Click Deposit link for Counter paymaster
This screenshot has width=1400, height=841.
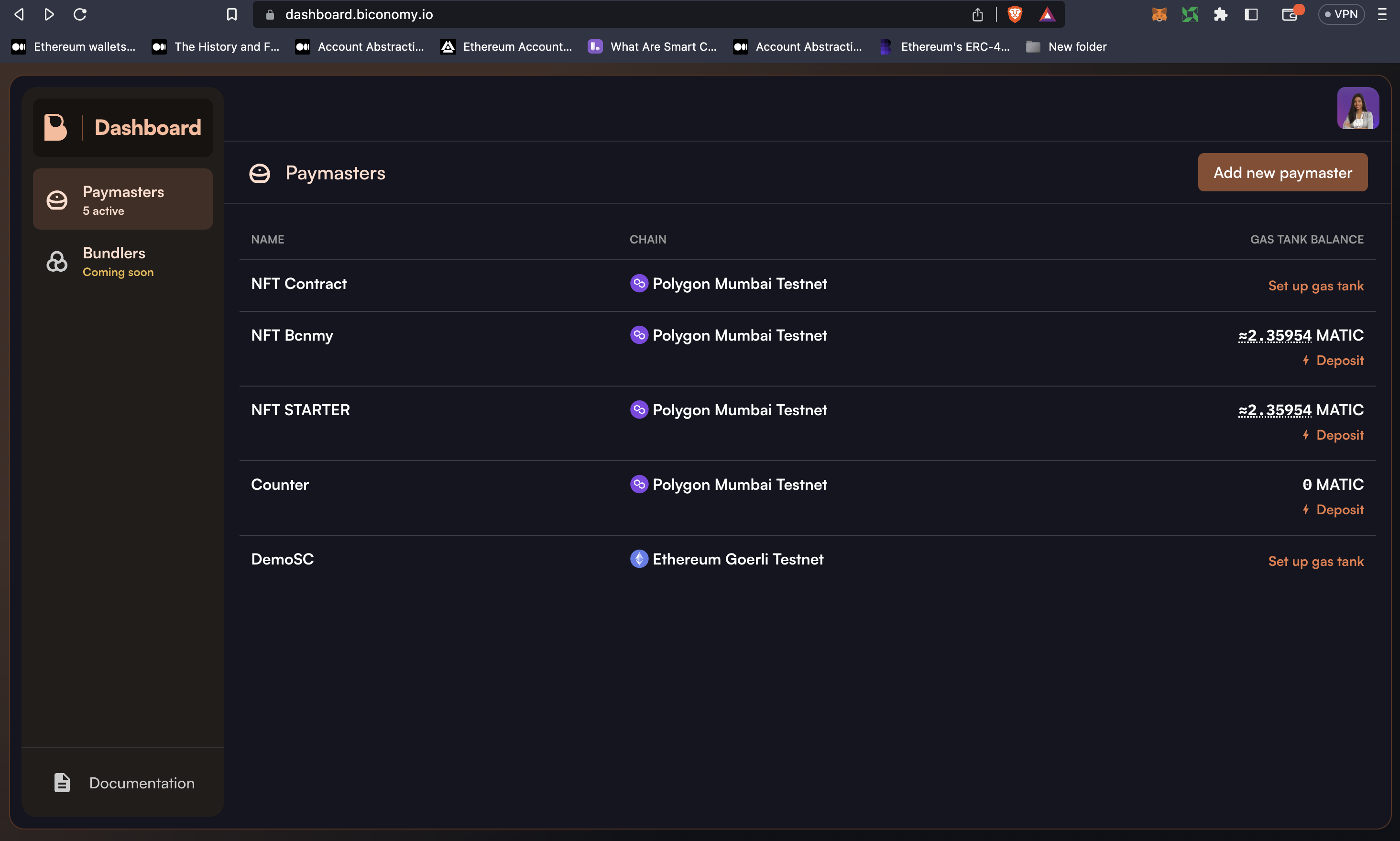pos(1339,509)
